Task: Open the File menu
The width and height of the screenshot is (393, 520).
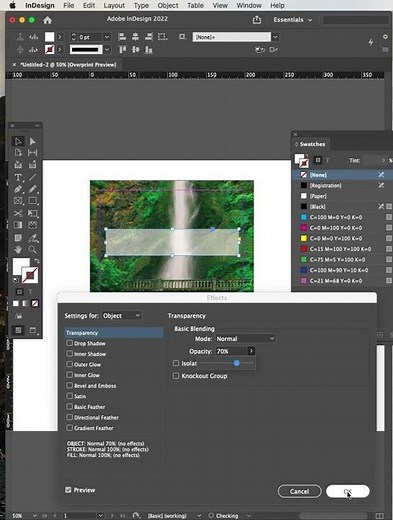Action: (x=69, y=5)
